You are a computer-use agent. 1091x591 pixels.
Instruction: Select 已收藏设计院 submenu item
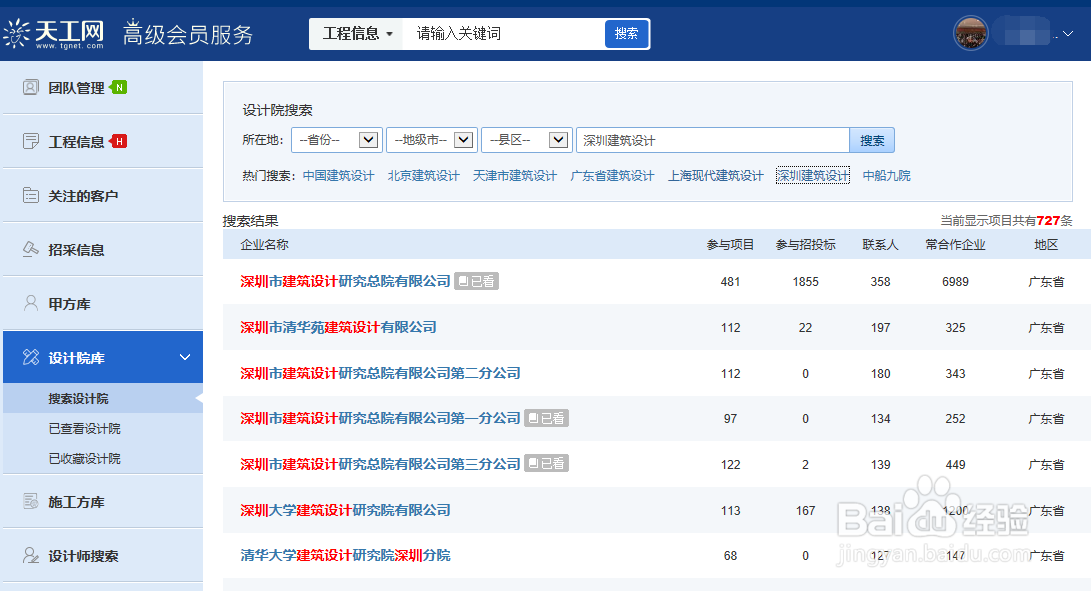(x=84, y=459)
